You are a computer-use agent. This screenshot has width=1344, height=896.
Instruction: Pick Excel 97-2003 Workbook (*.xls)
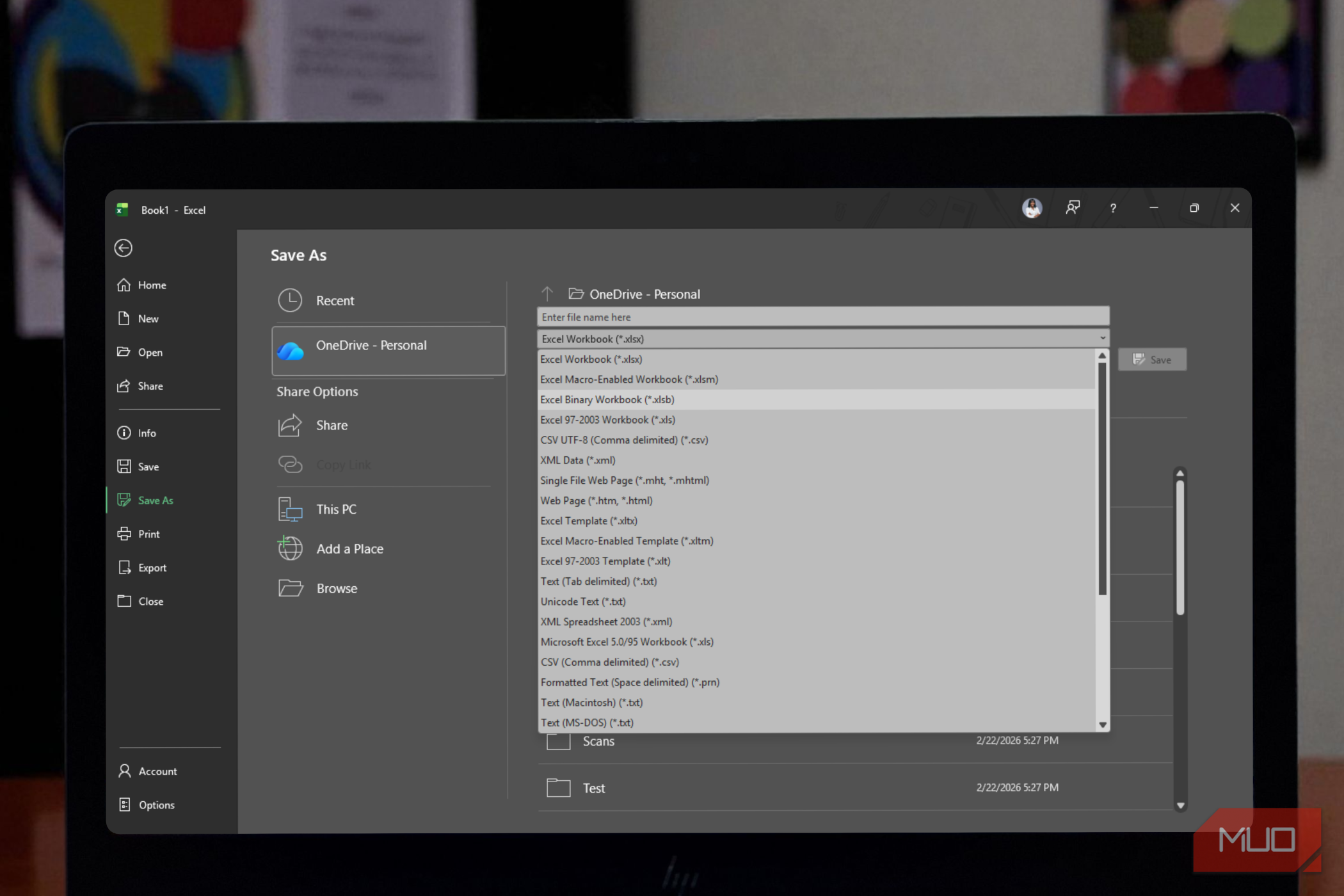(x=817, y=420)
